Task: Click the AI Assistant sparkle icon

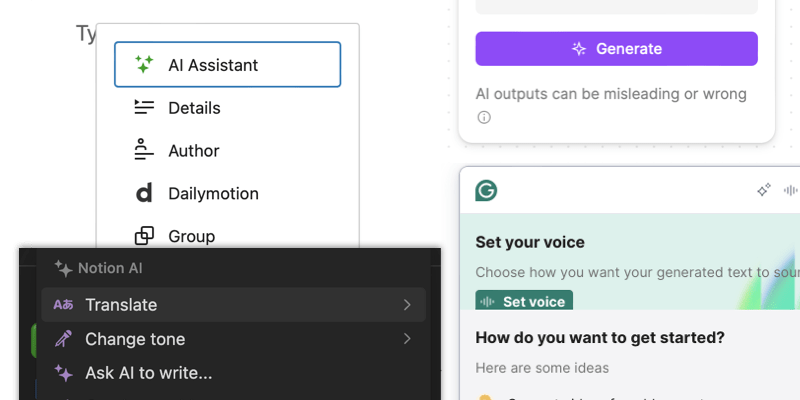Action: pos(144,65)
